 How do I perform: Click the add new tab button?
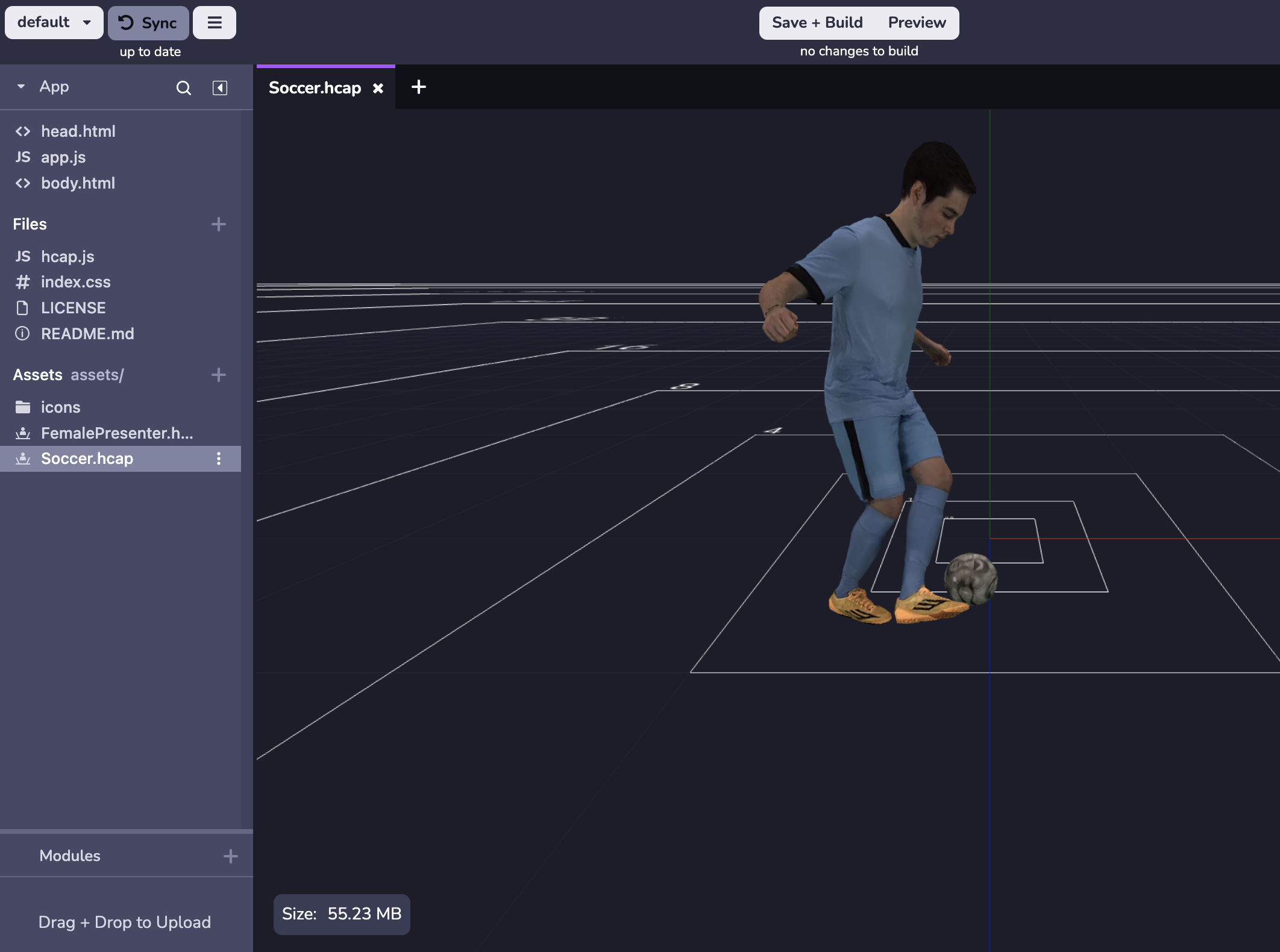pyautogui.click(x=418, y=87)
